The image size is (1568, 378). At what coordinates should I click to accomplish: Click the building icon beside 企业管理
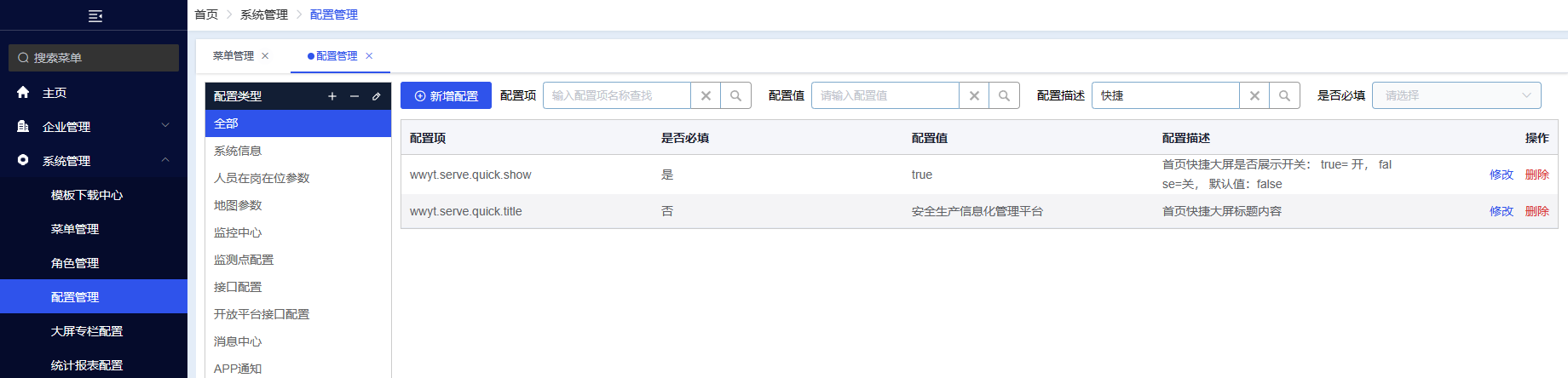click(23, 126)
